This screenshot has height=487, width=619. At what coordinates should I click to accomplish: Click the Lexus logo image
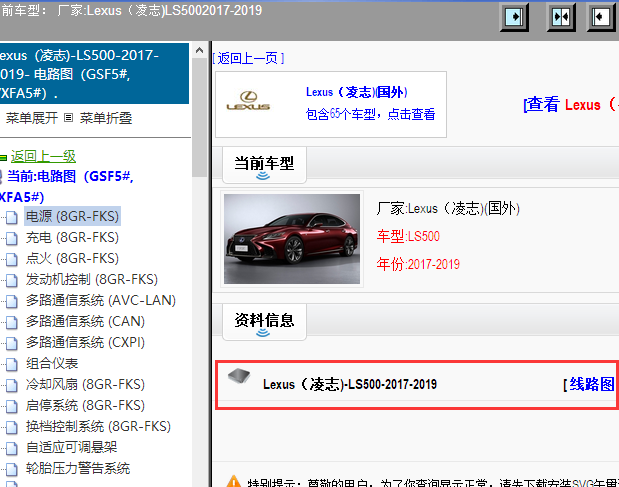248,101
